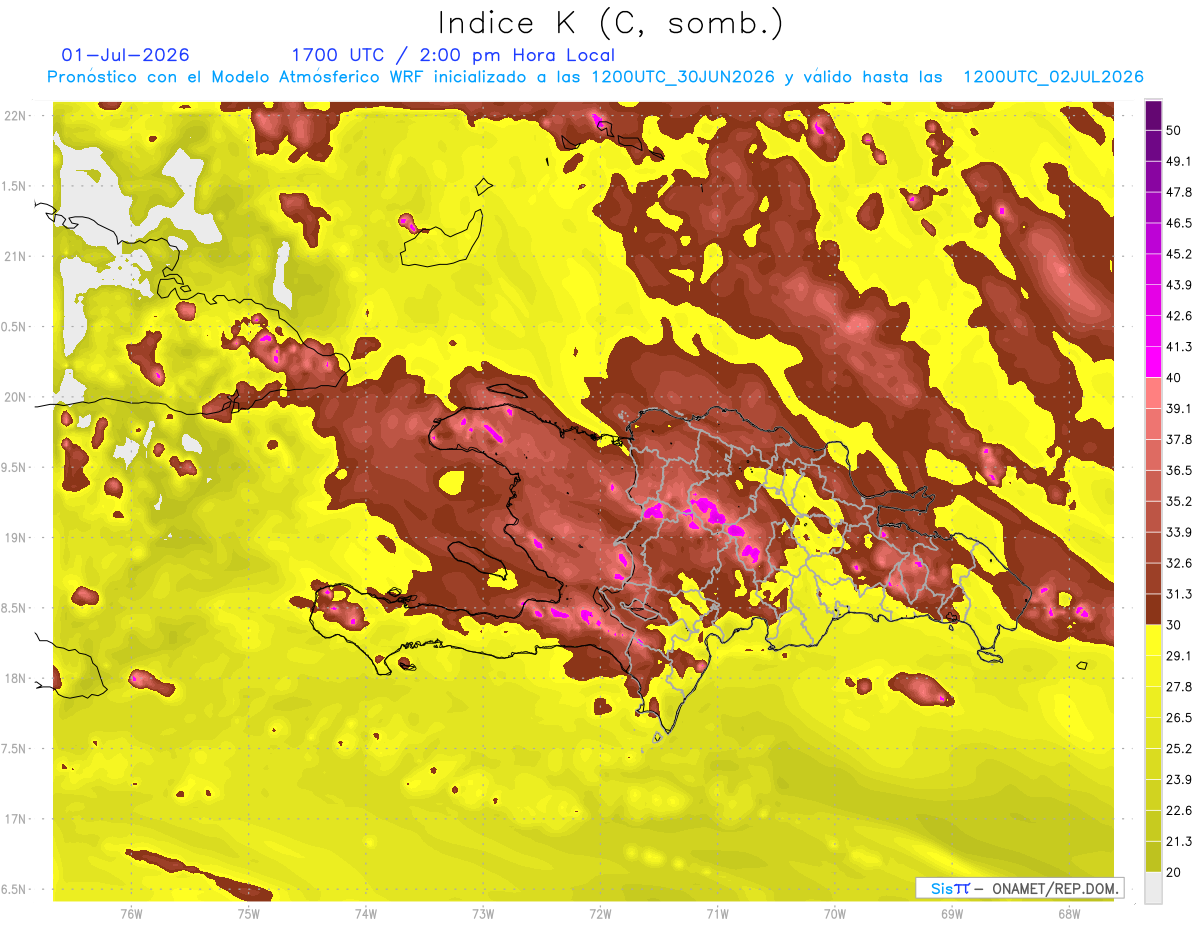The width and height of the screenshot is (1200, 927).
Task: Pick the dark purple swatch above the 50 value
Action: tap(1153, 115)
